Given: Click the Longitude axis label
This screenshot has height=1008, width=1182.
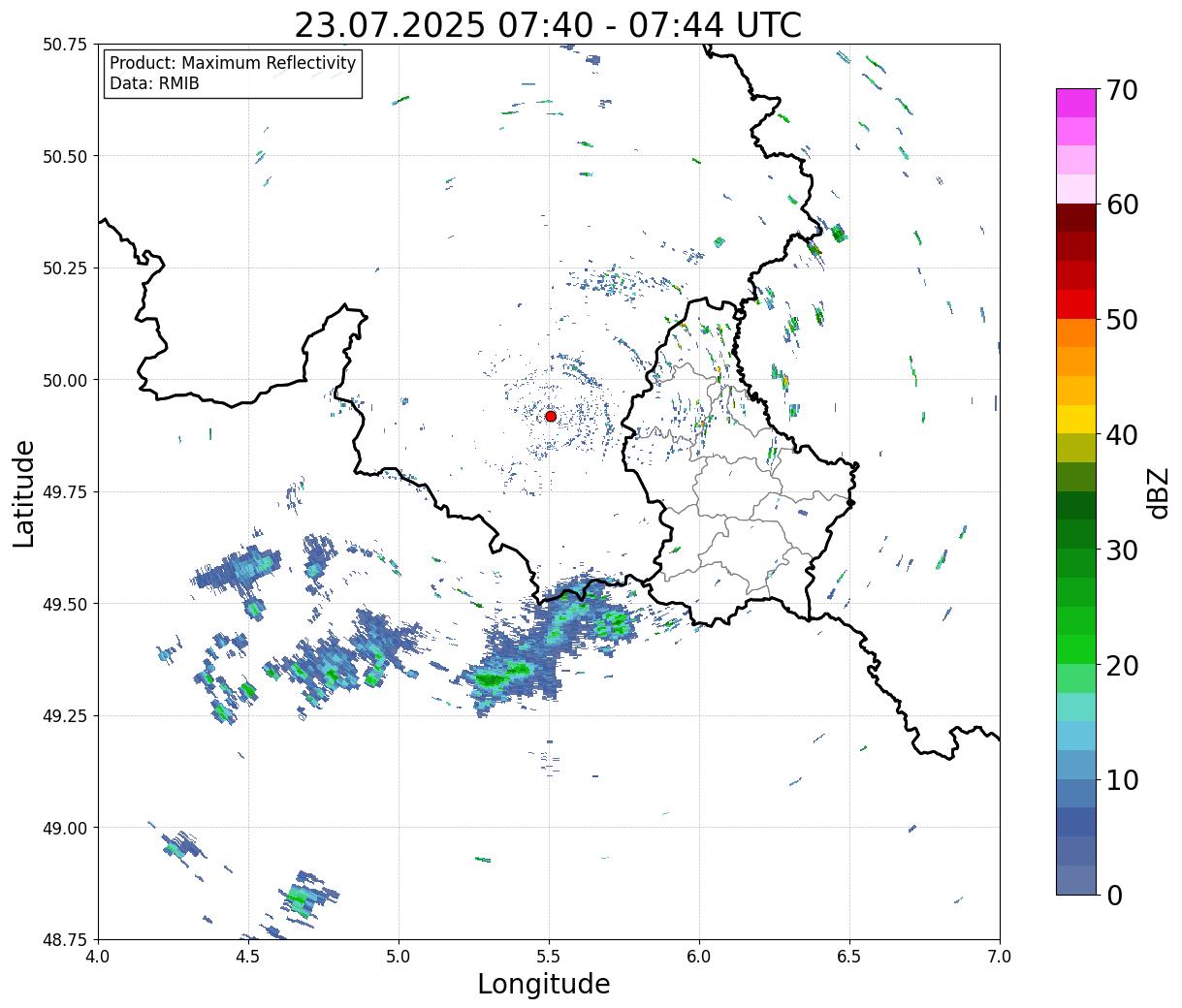Looking at the screenshot, I should (544, 984).
